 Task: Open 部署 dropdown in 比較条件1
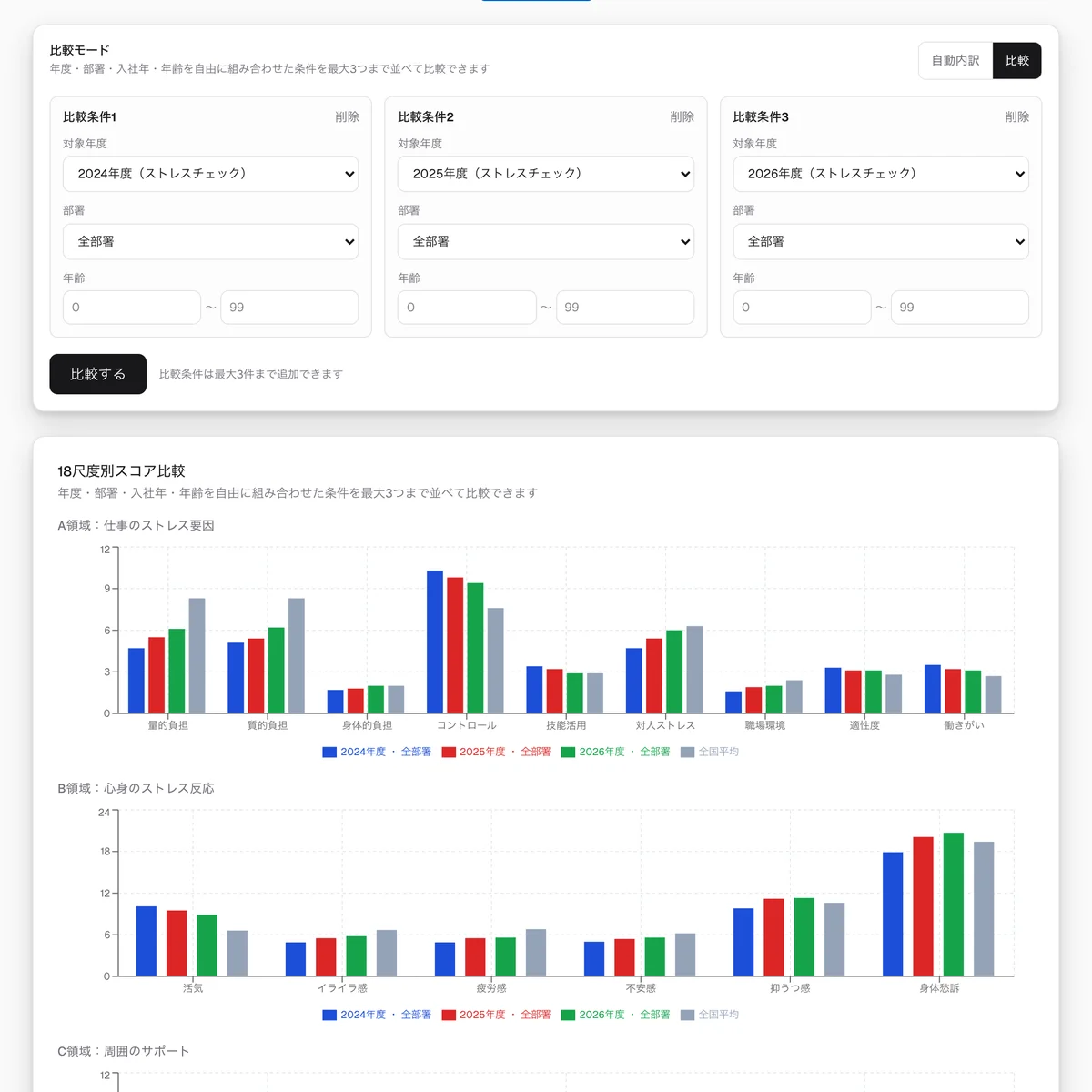coord(210,242)
